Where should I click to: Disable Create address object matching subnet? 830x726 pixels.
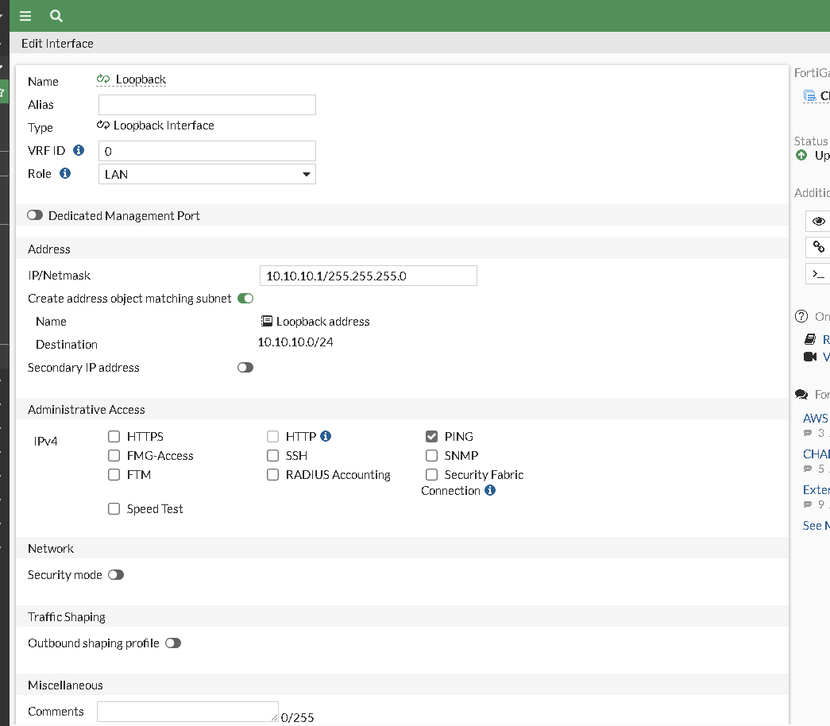(x=246, y=298)
